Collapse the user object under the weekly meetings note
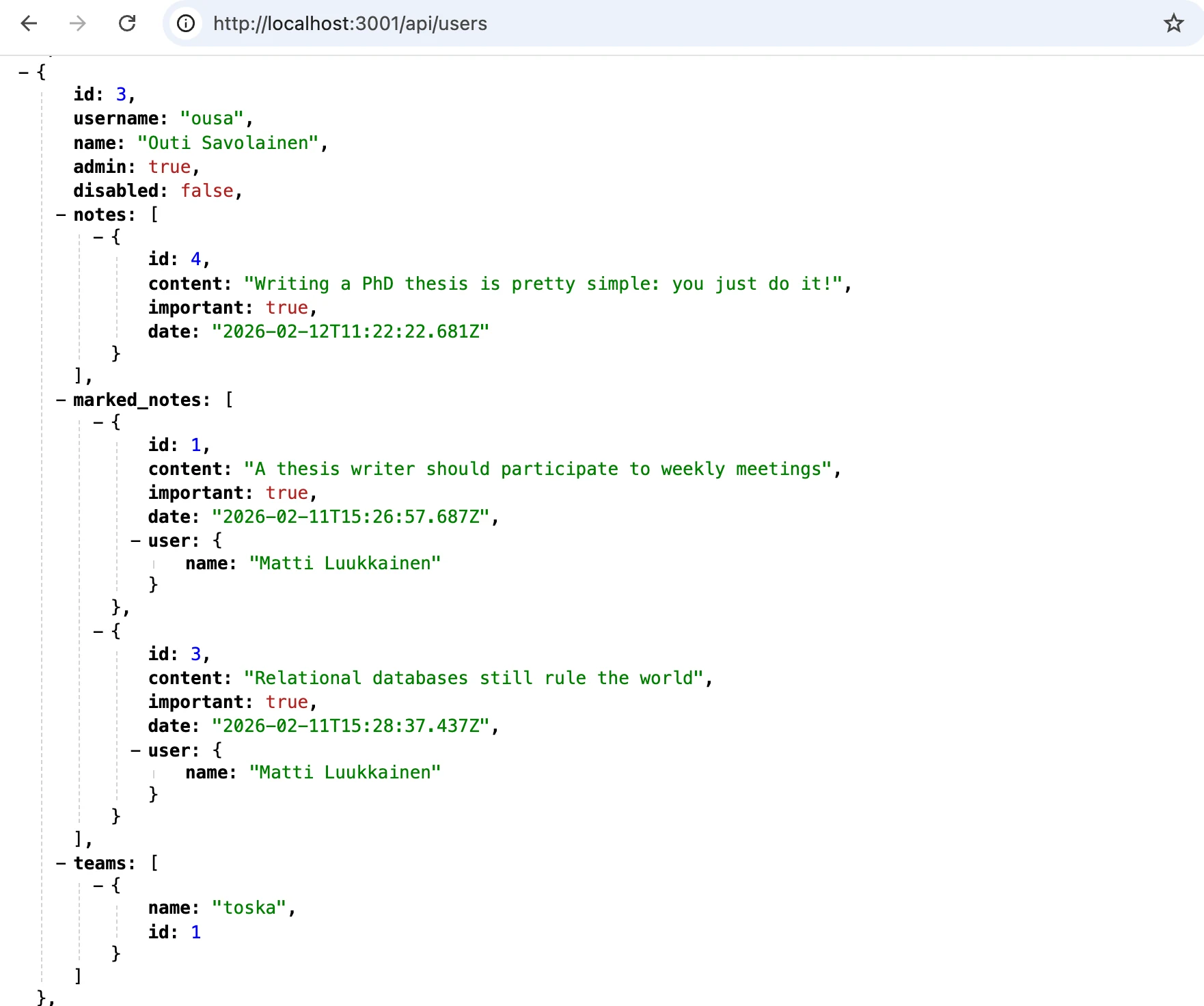Viewport: 1204px width, 1006px height. 136,541
